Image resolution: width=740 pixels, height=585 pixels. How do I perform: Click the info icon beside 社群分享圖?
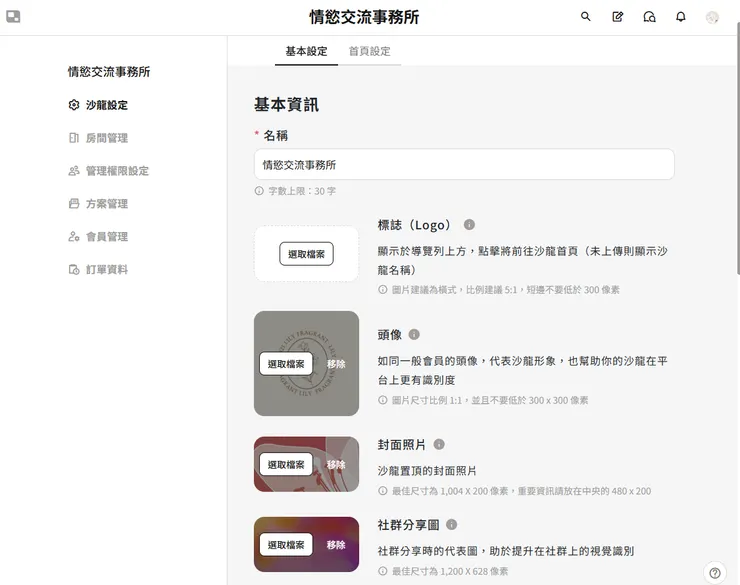click(452, 525)
